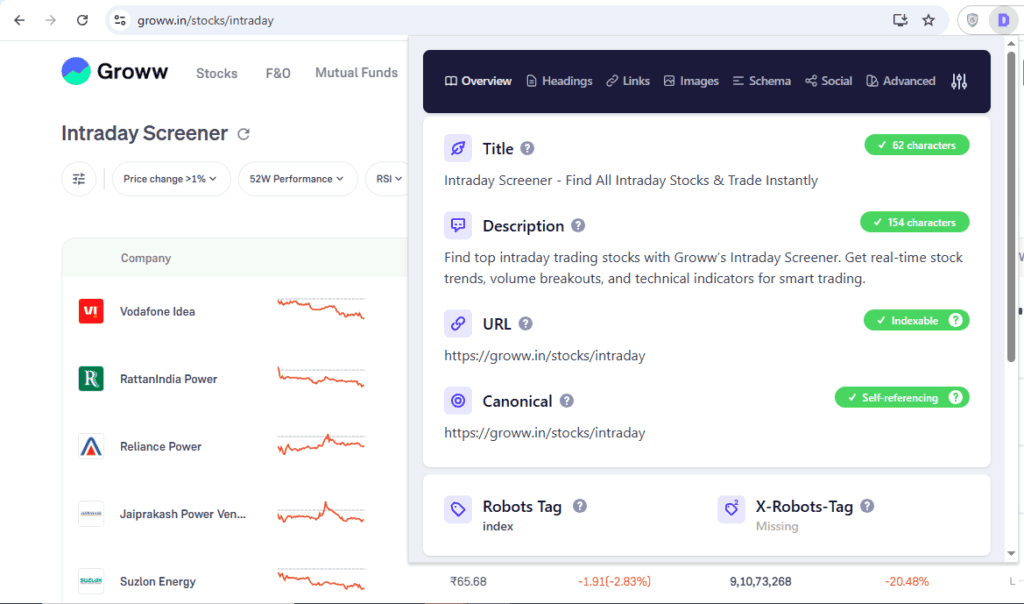
Task: Open the Vodafone Idea stock row
Action: tap(157, 312)
